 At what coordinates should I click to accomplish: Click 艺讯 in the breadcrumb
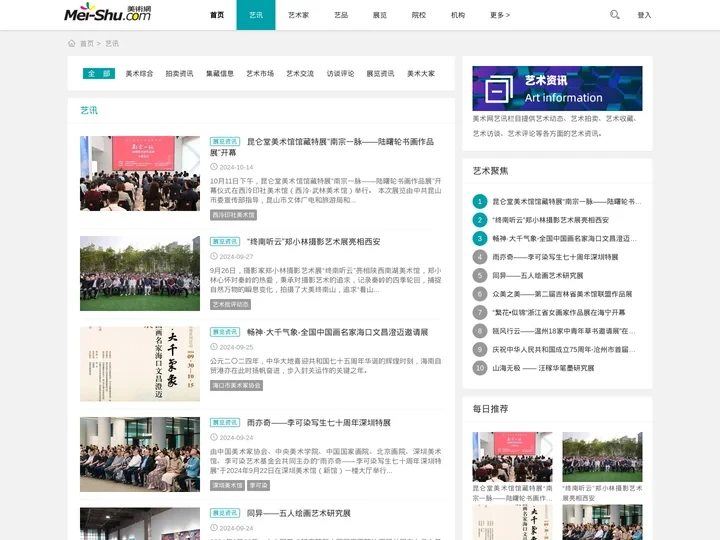[112, 44]
